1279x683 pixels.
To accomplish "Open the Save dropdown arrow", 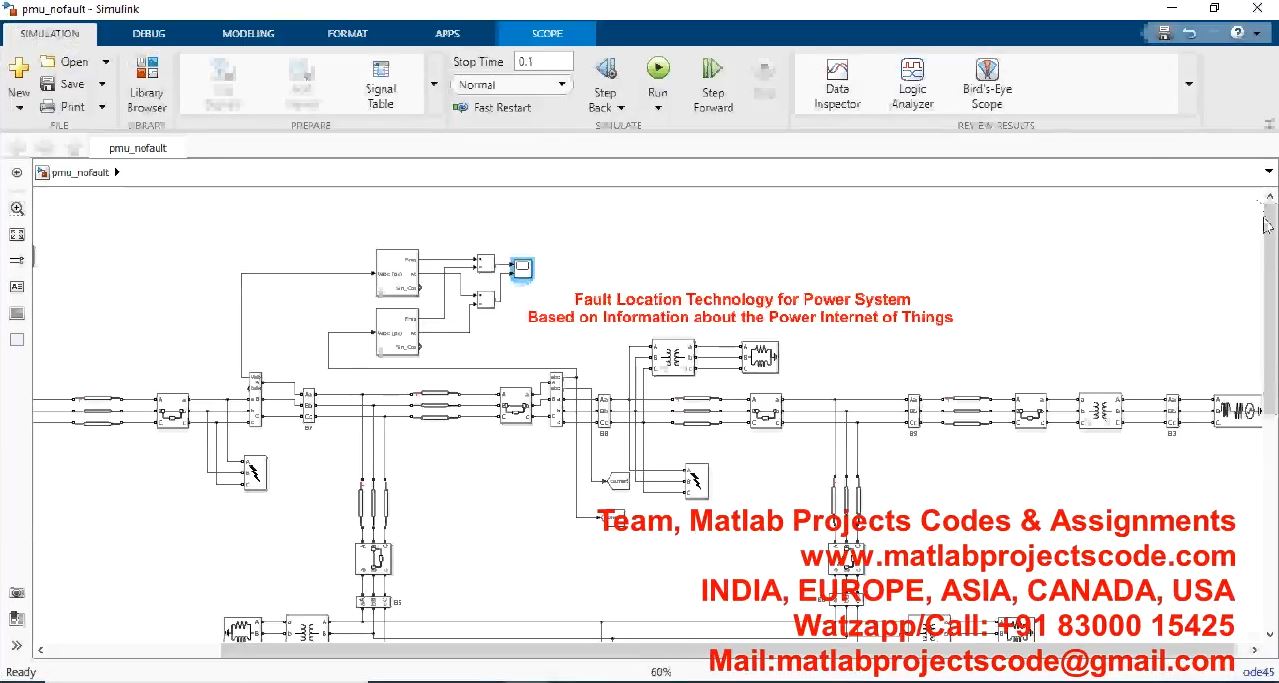I will coord(103,84).
